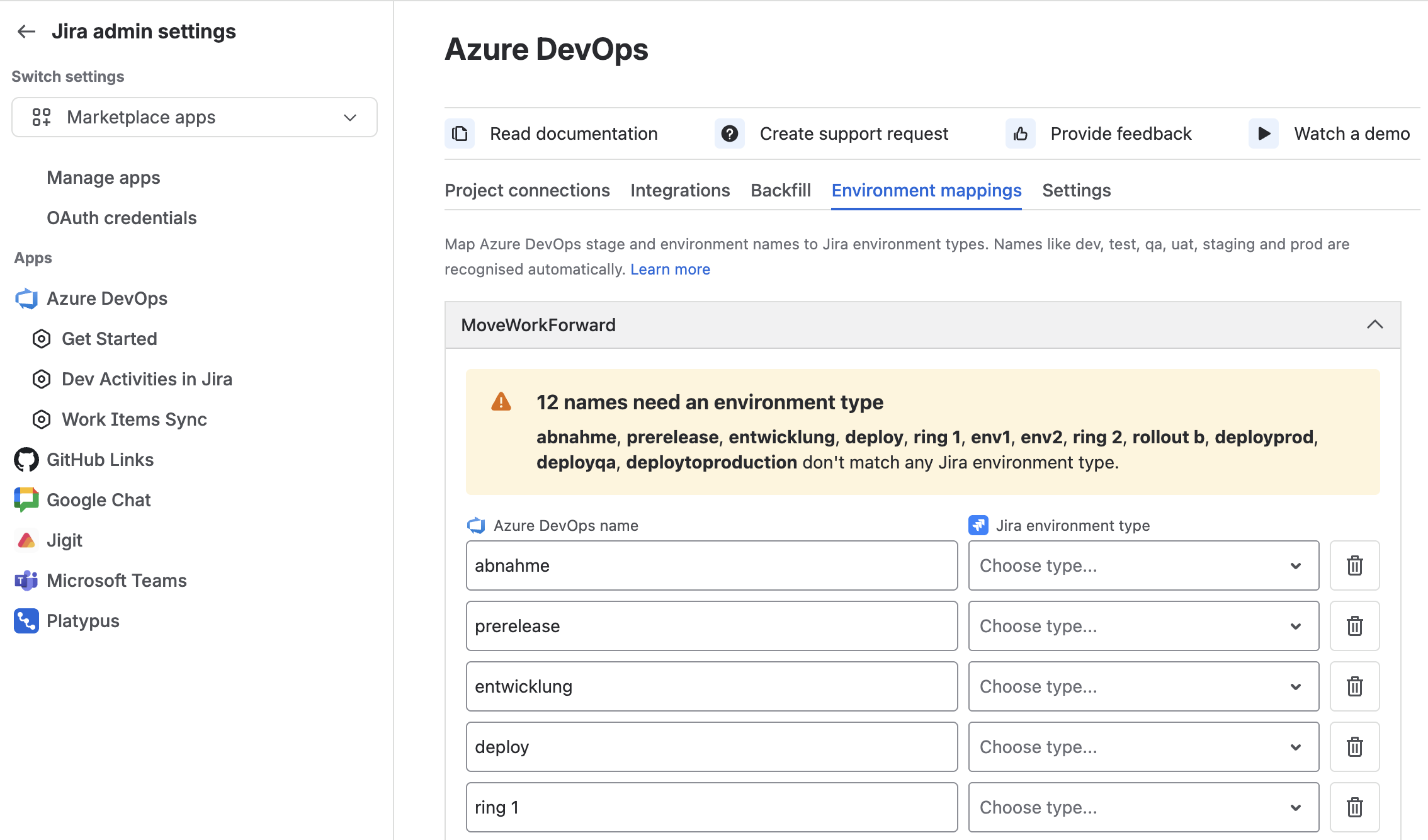Switch to the Project connections tab
Screen dimensions: 1428x840
pos(527,190)
